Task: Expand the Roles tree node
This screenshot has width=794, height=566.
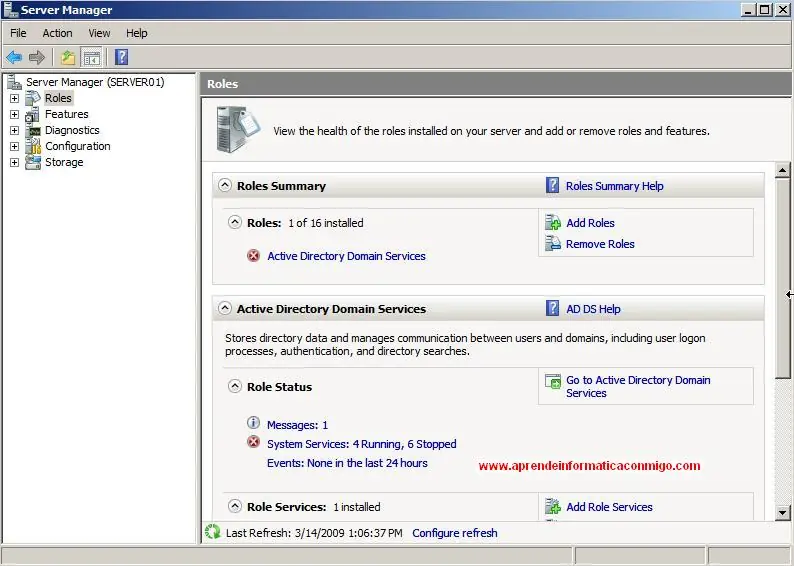Action: point(15,98)
